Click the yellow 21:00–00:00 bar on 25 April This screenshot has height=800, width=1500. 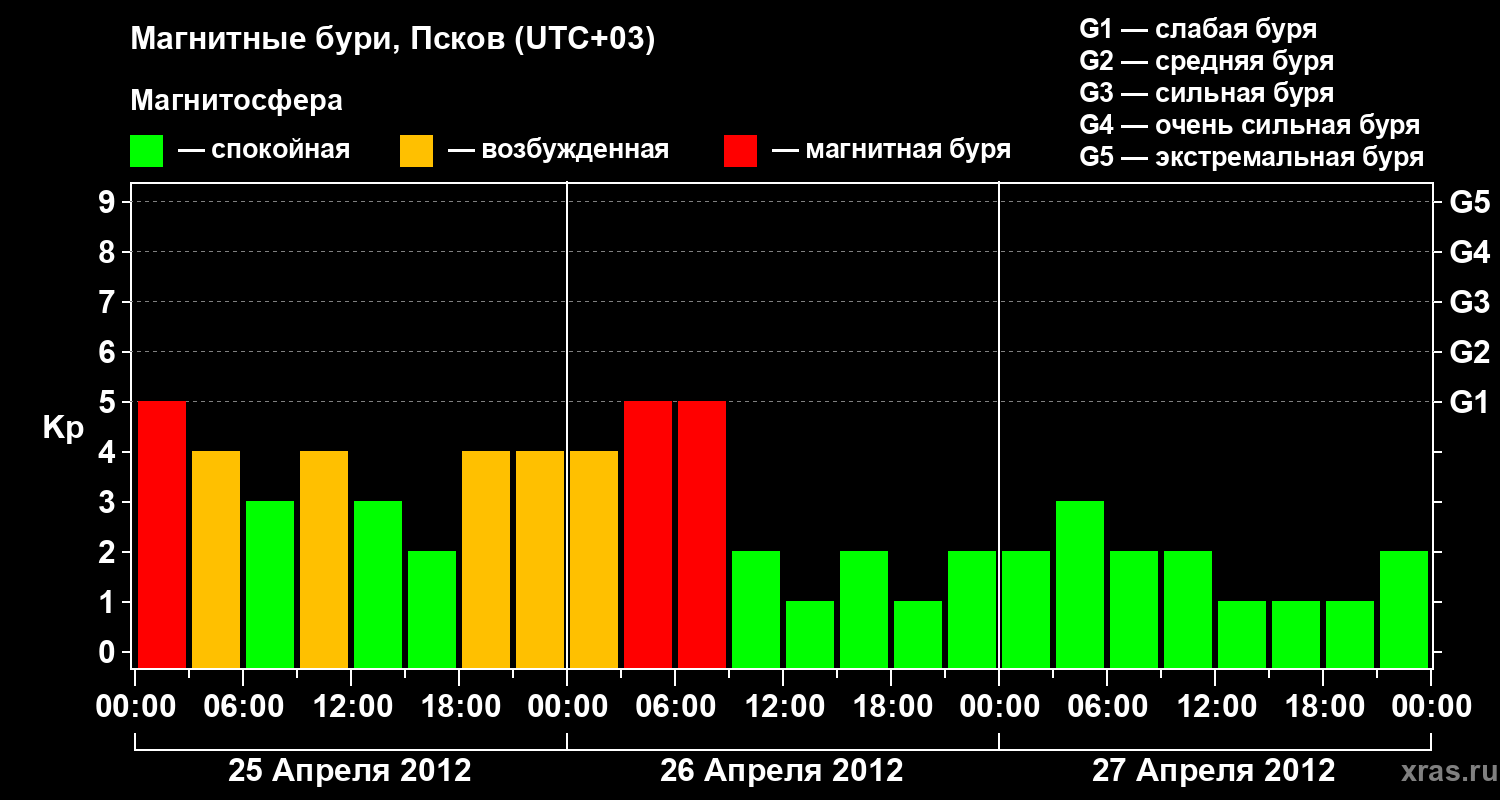tap(540, 559)
